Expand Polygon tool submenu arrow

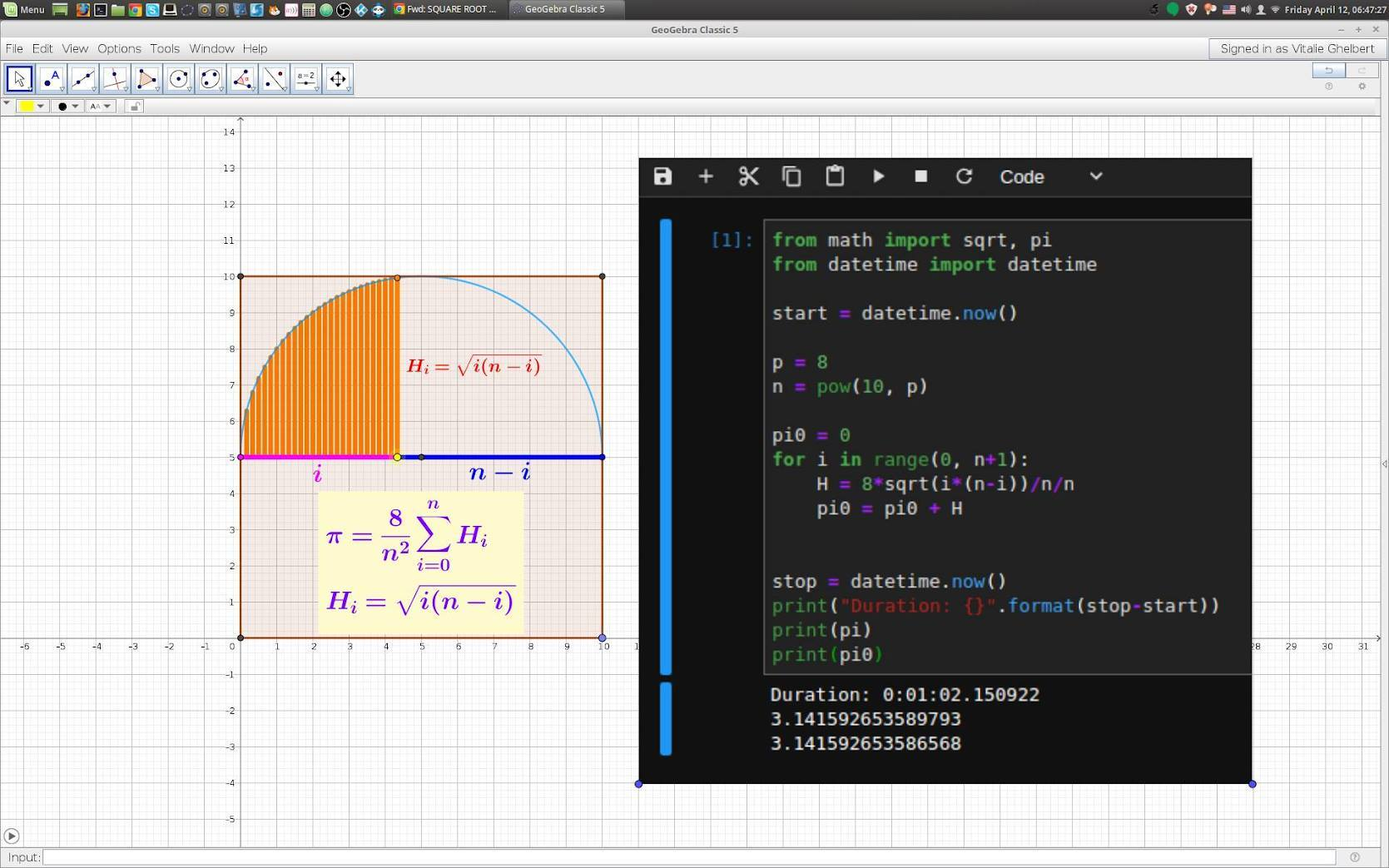157,90
